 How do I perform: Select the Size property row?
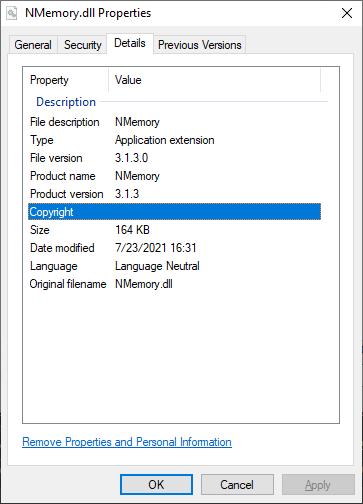174,230
